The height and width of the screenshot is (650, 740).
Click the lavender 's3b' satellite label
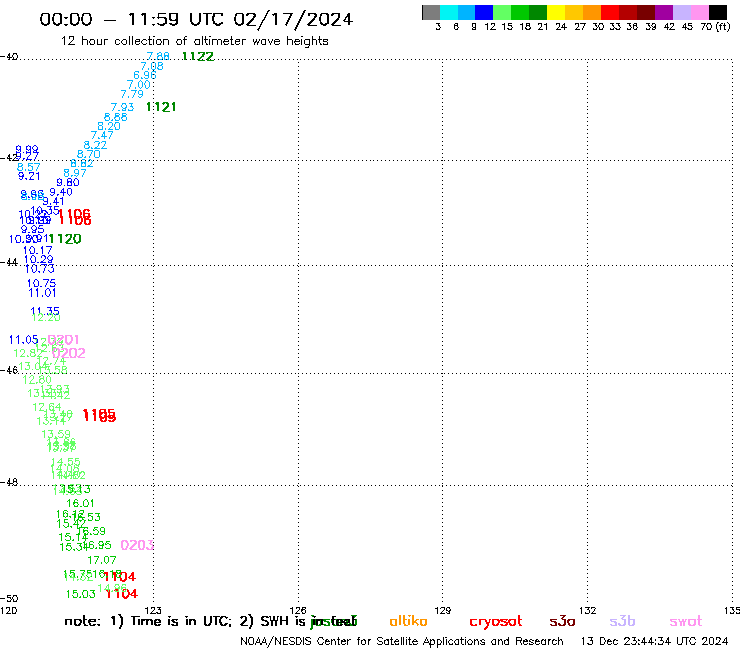click(x=622, y=621)
